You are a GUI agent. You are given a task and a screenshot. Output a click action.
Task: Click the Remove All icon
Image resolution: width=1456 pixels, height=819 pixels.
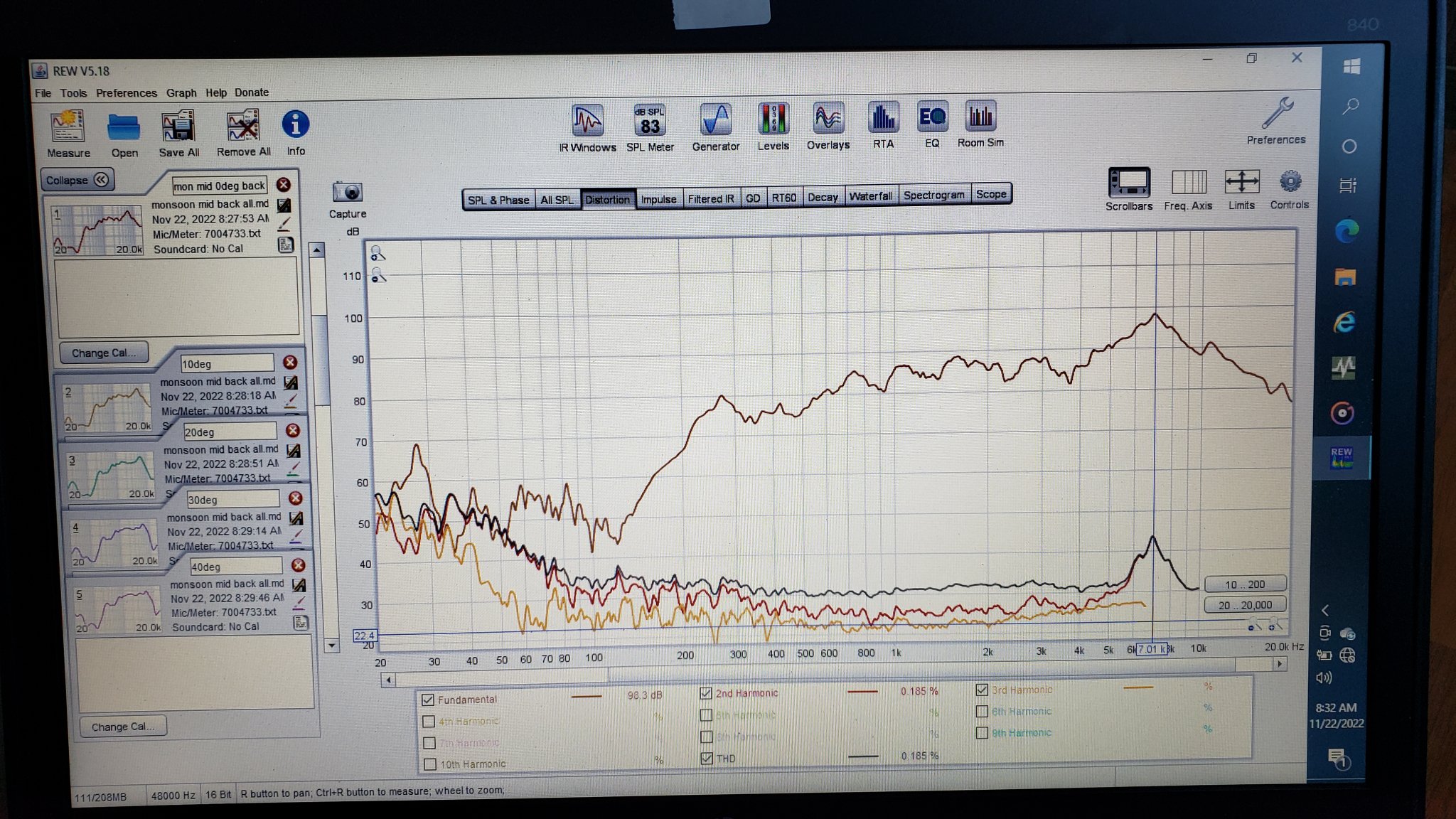(243, 134)
